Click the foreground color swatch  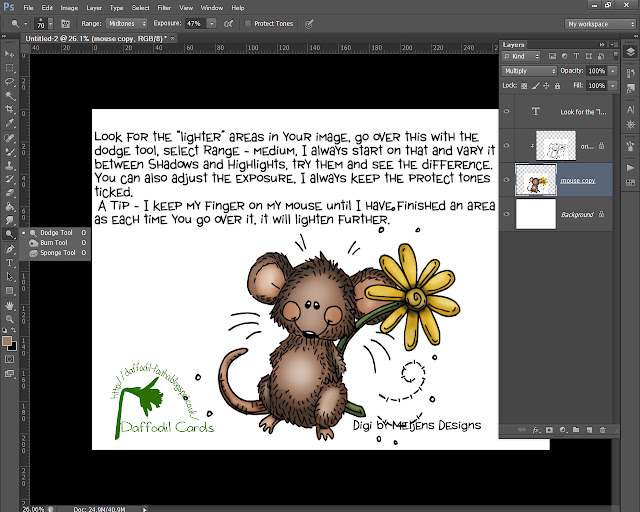tap(7, 341)
